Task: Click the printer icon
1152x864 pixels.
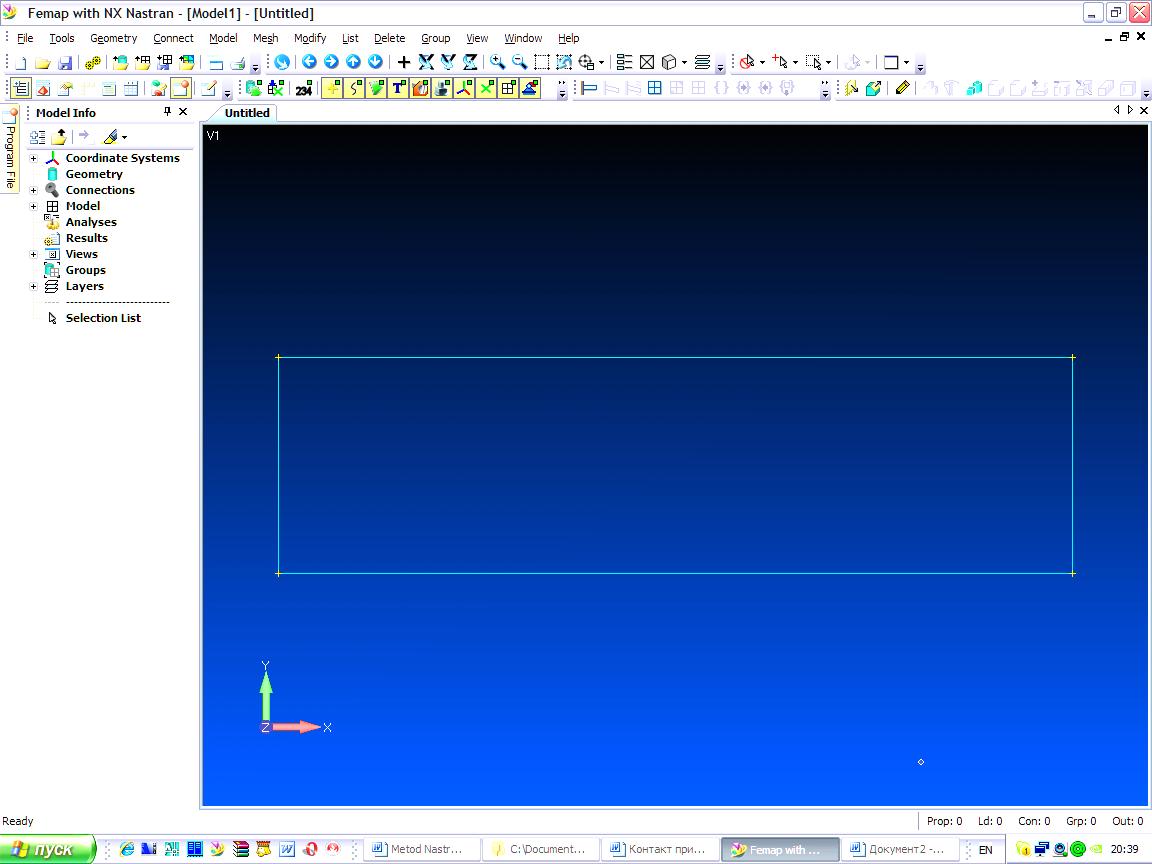Action: pos(237,62)
